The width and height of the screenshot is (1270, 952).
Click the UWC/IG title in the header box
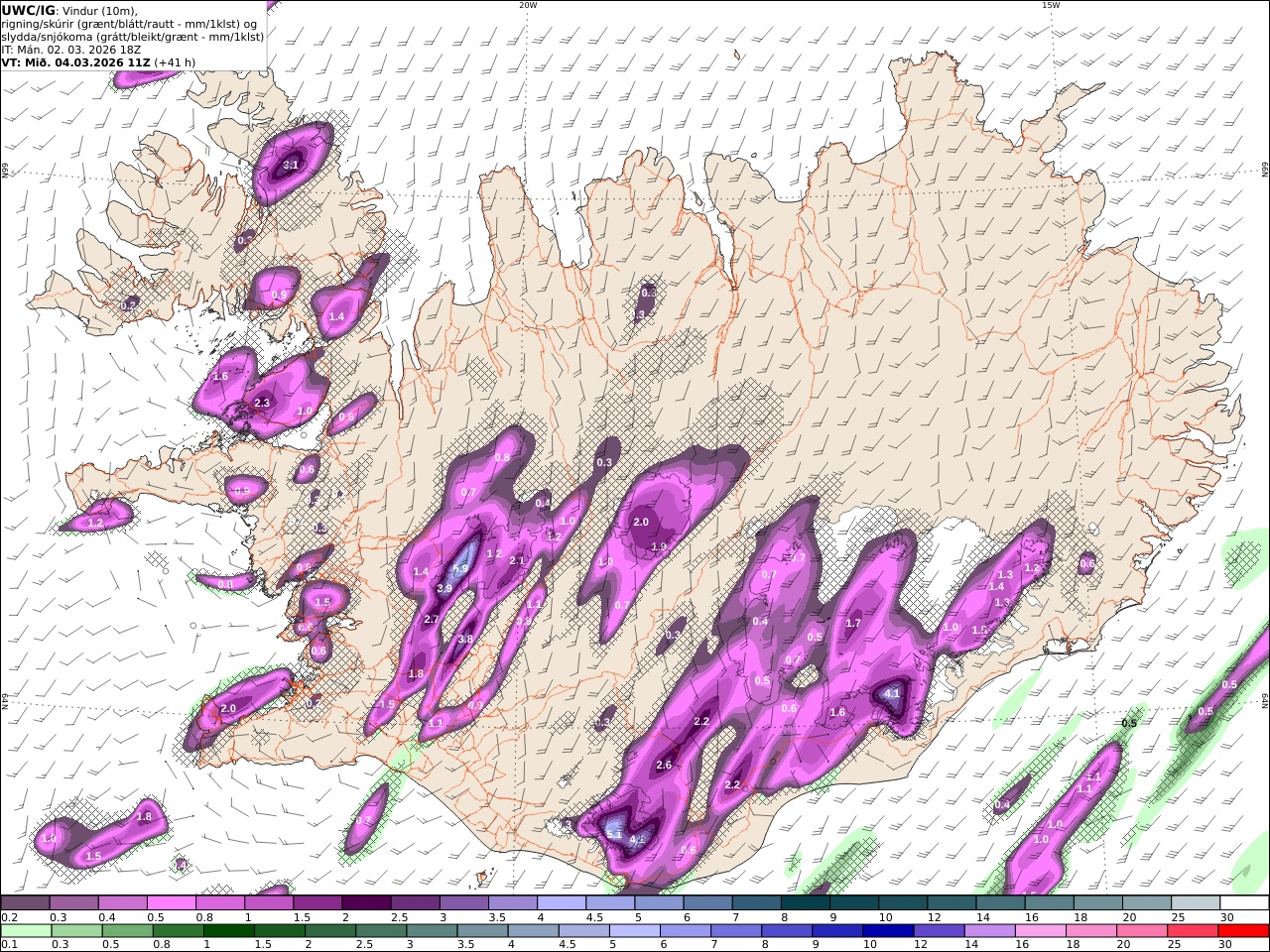click(x=28, y=11)
